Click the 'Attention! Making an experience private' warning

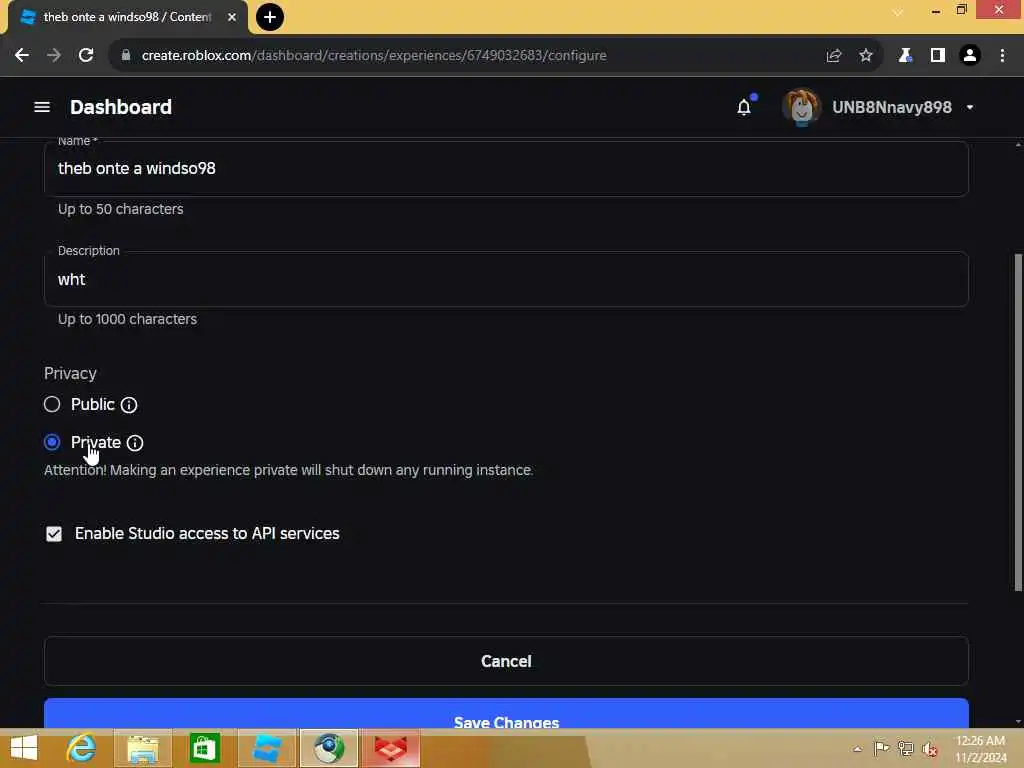pyautogui.click(x=289, y=470)
